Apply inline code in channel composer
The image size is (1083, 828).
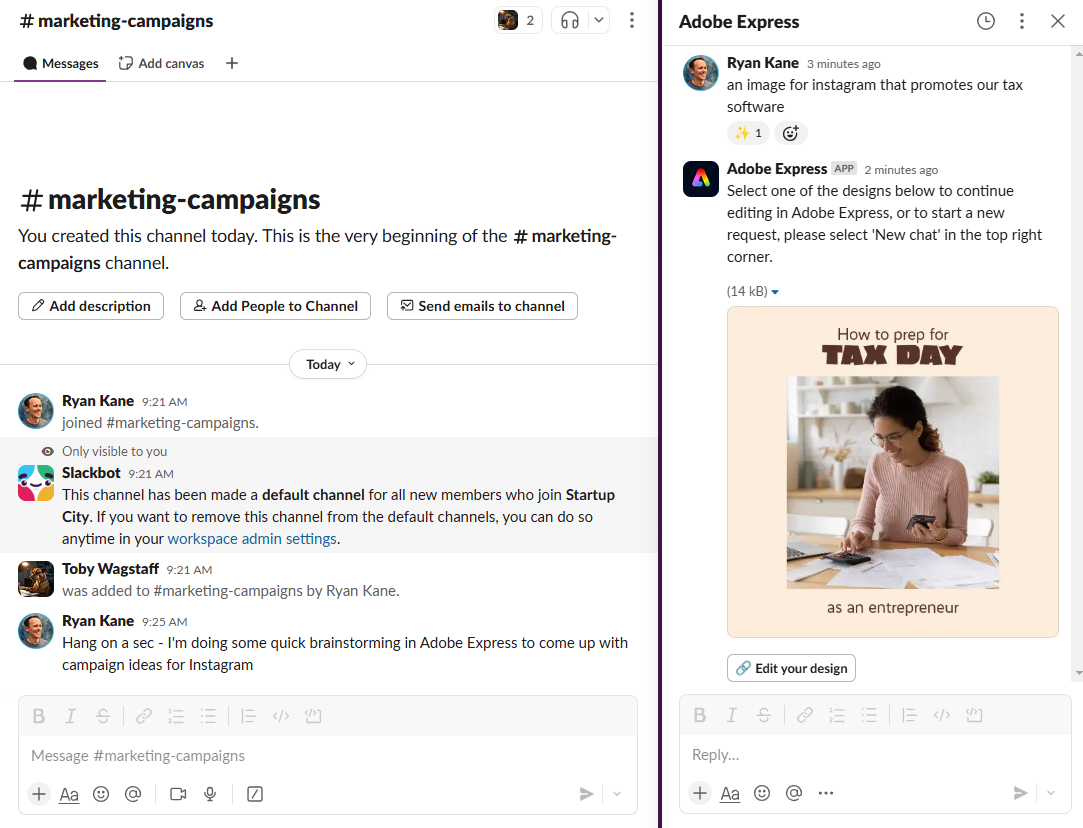click(281, 716)
